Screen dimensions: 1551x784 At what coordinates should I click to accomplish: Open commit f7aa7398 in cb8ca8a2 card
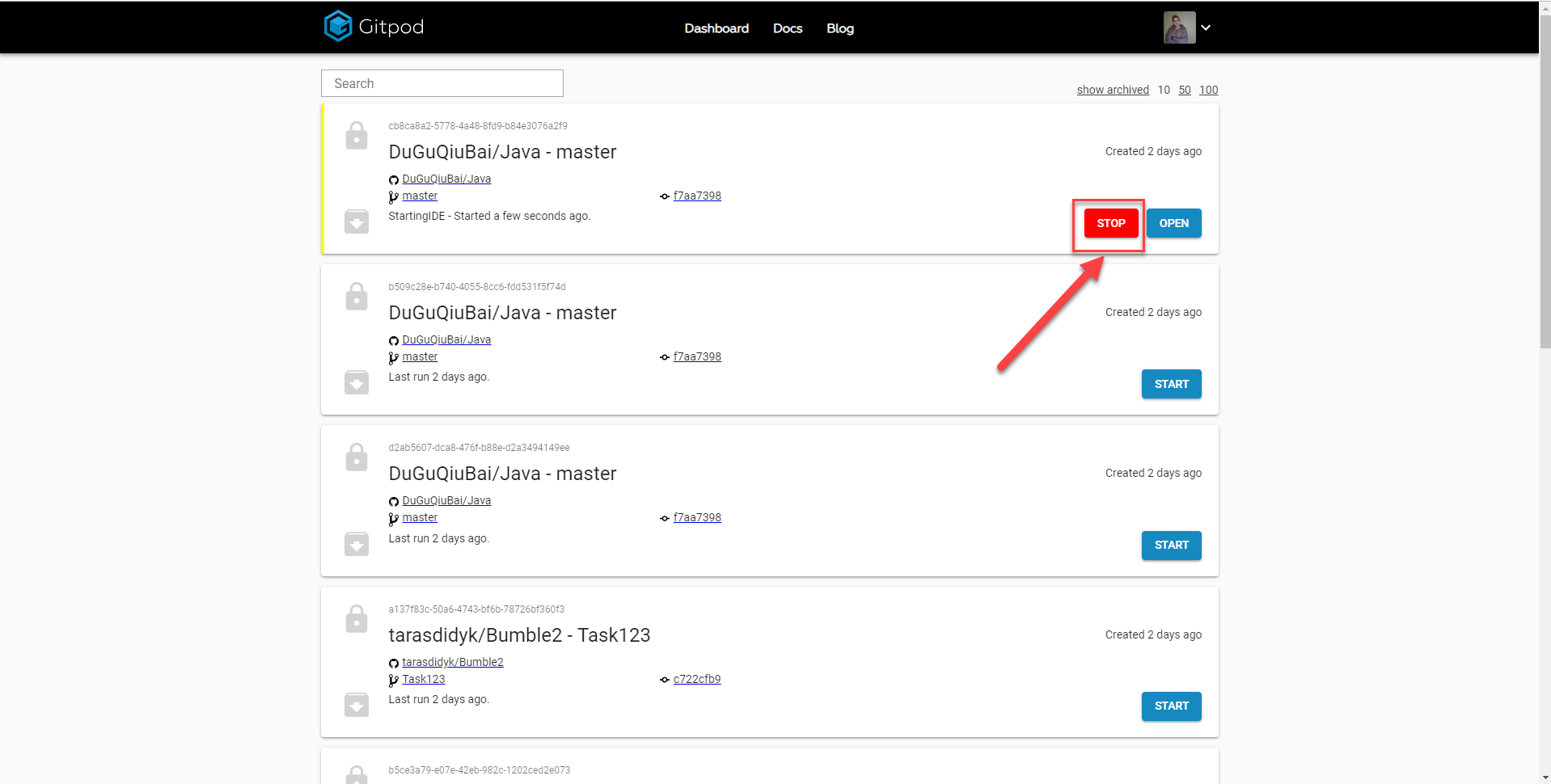(x=697, y=196)
